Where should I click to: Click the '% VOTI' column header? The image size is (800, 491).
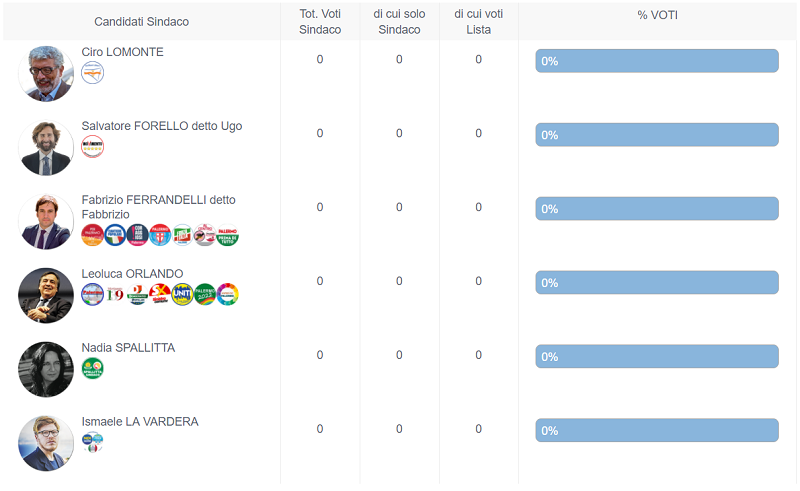657,15
